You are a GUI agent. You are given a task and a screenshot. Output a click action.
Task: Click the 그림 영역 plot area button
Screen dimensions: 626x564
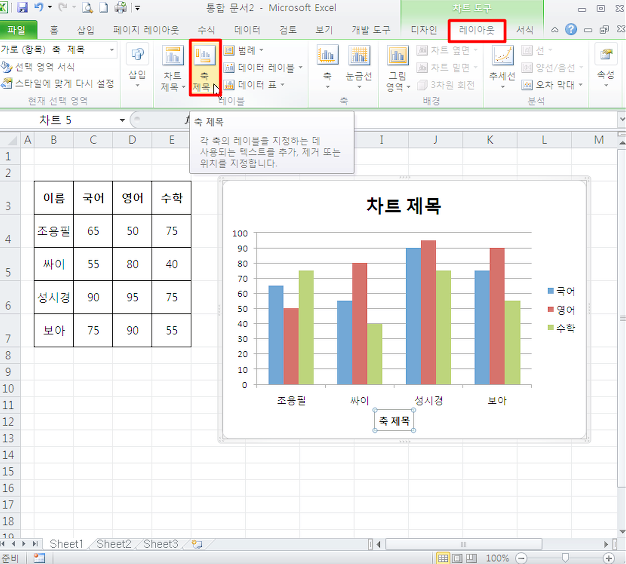point(398,68)
